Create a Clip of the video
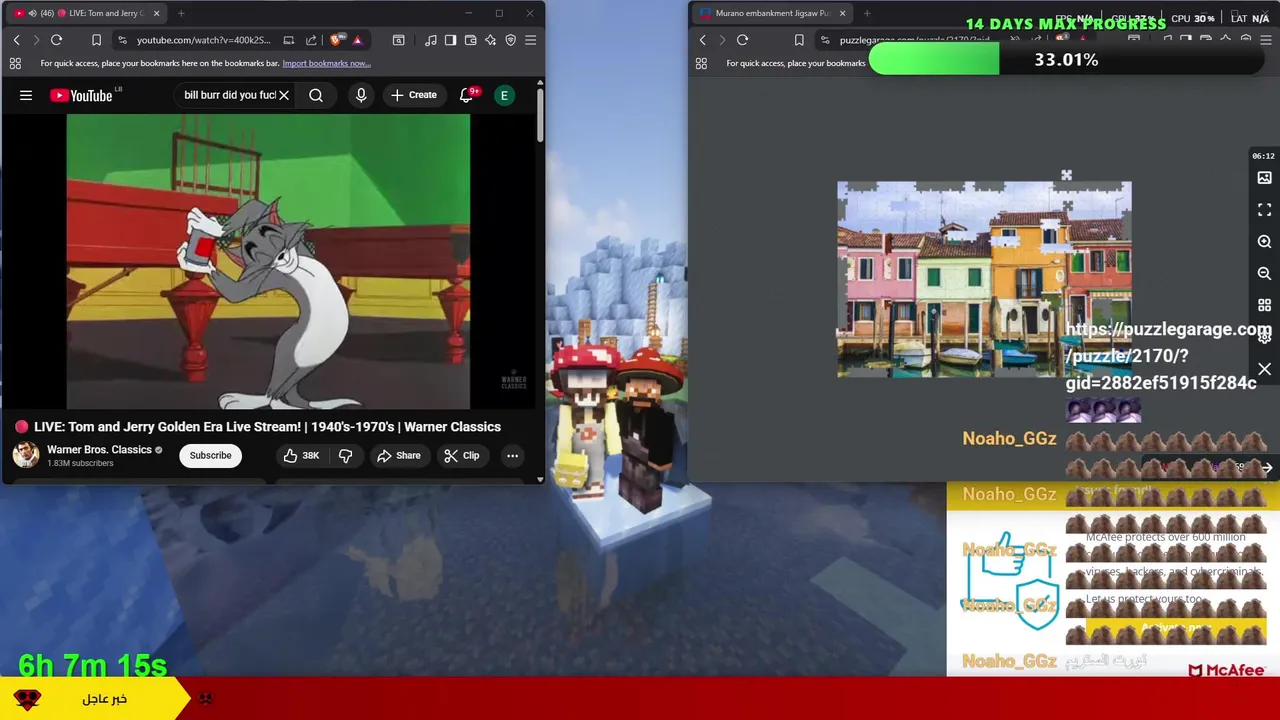Screen dimensions: 1280x720 [x=461, y=455]
